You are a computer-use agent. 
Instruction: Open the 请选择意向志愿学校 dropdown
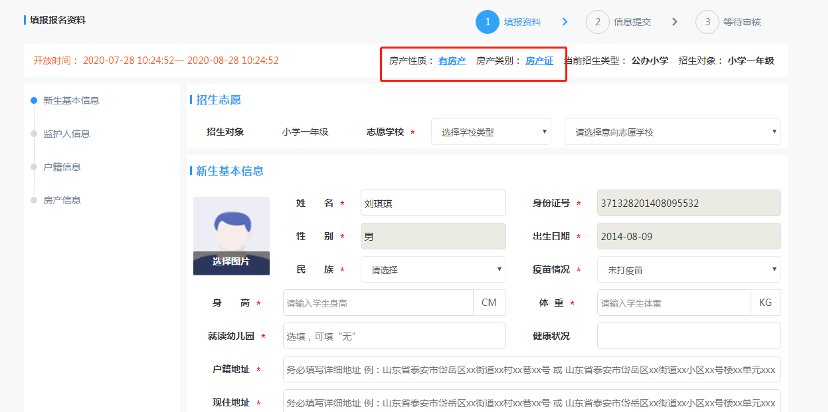672,131
